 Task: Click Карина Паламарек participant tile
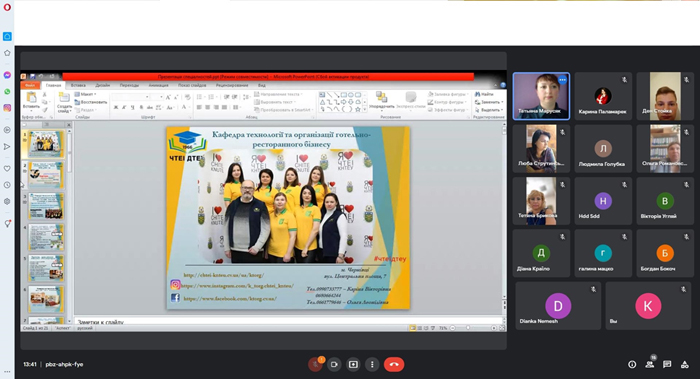click(x=603, y=96)
